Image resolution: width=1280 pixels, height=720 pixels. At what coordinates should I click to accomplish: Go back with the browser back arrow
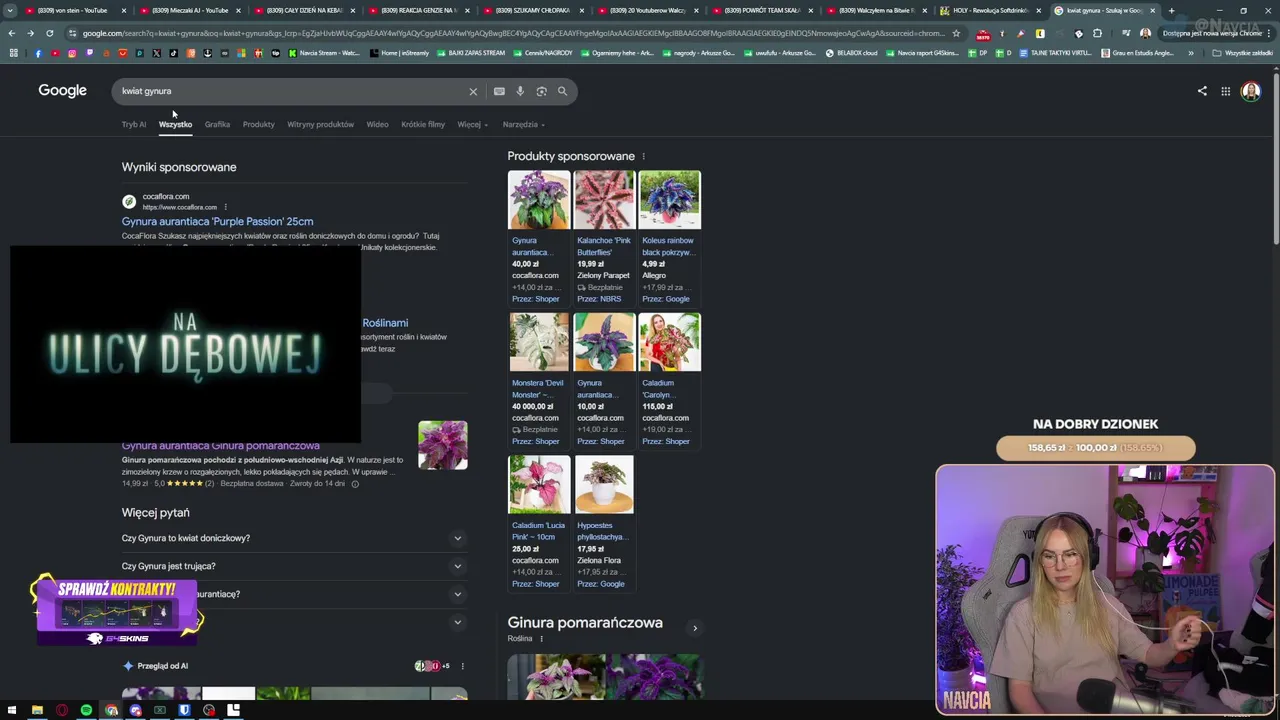(x=11, y=33)
